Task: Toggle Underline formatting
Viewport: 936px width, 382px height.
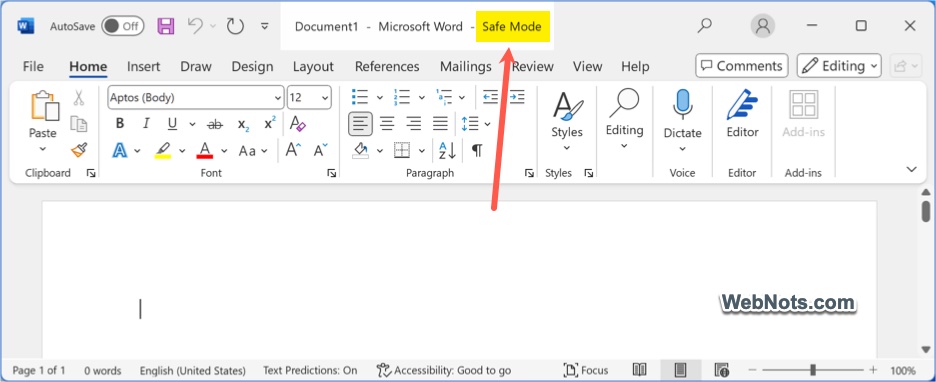Action: tap(172, 124)
